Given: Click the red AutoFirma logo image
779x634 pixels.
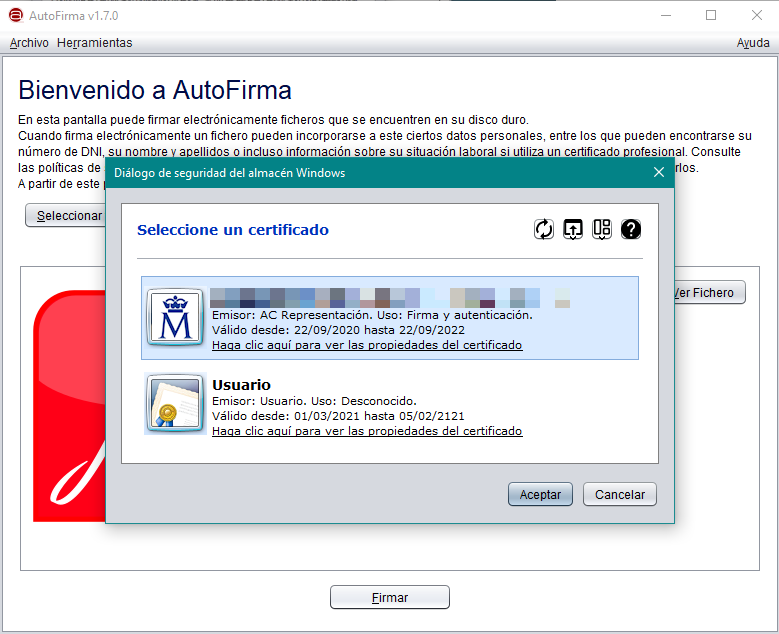Looking at the screenshot, I should pyautogui.click(x=70, y=406).
